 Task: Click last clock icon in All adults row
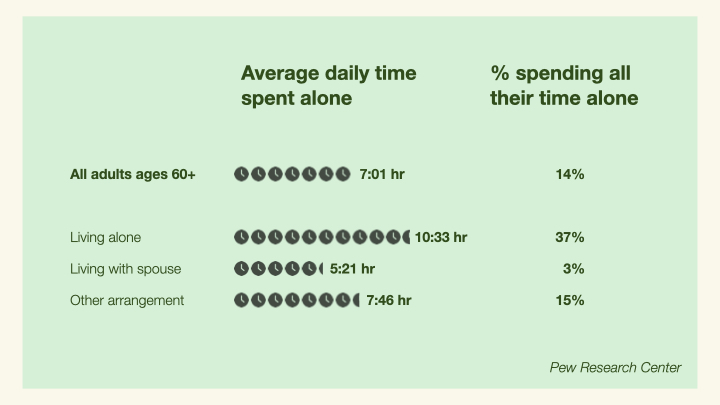(x=343, y=174)
